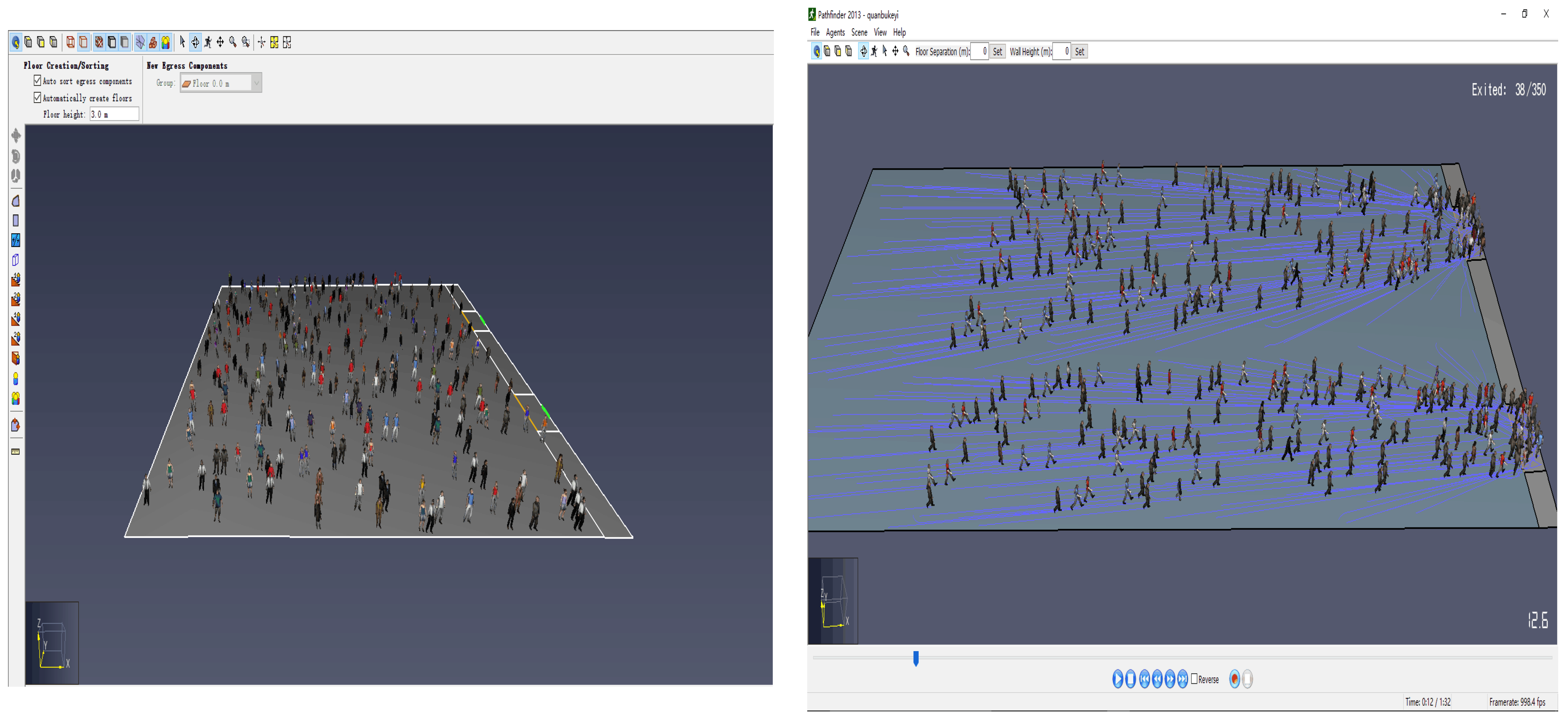Select the roam tool in Pathfinder results toolbar
The height and width of the screenshot is (719, 1568).
click(x=874, y=52)
